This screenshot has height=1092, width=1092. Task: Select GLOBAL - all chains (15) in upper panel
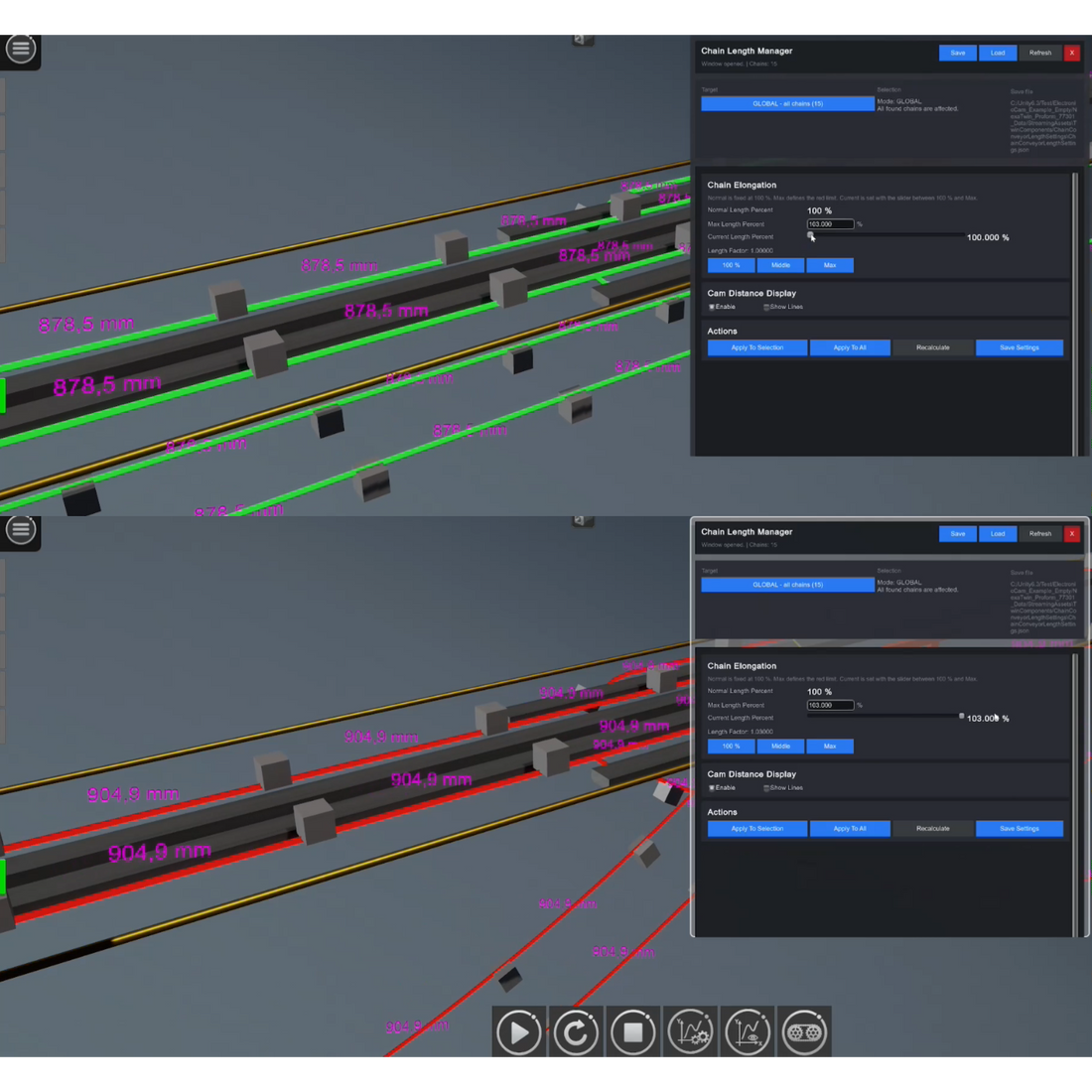tap(787, 104)
